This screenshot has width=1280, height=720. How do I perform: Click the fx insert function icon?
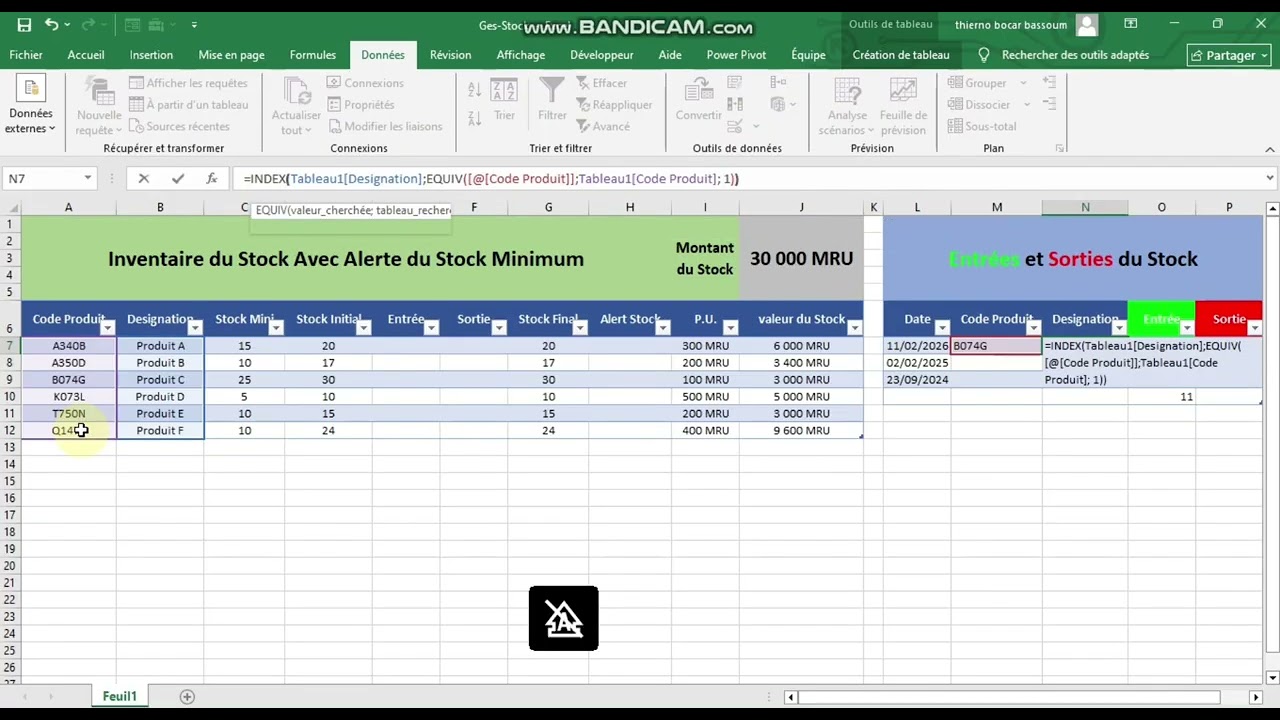tap(211, 178)
